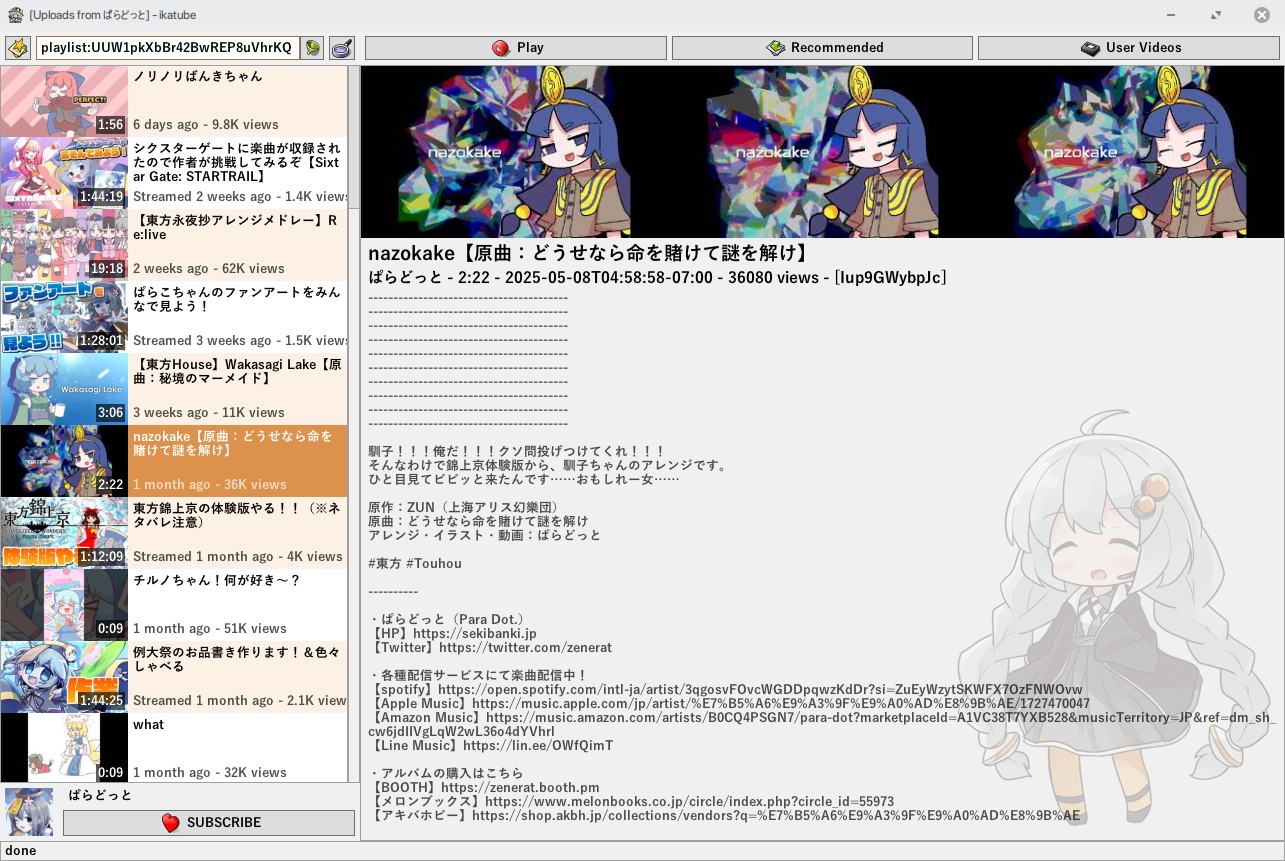Click the ぱらどっと channel avatar

click(x=29, y=811)
